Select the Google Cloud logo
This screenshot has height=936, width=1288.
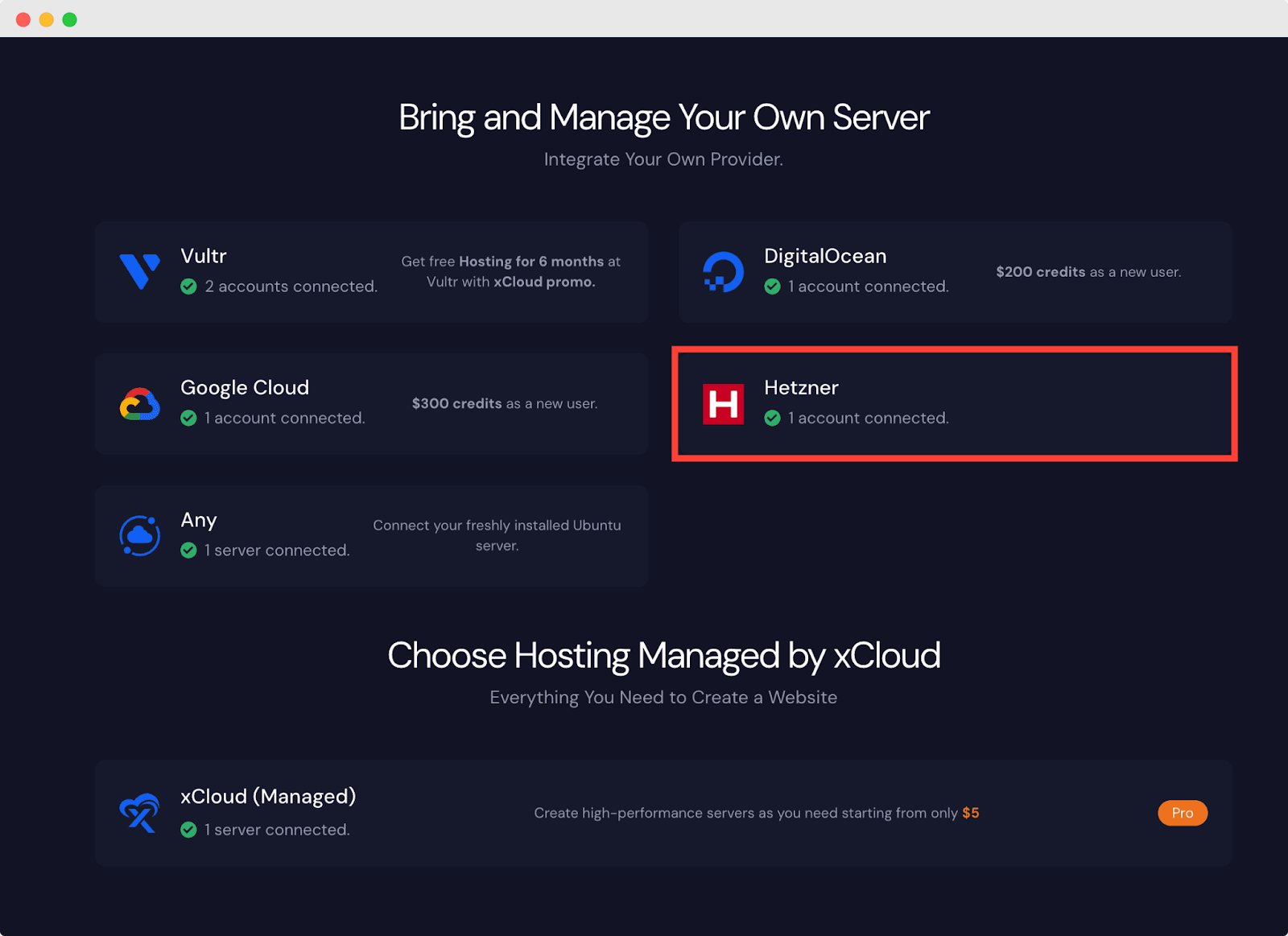[138, 403]
